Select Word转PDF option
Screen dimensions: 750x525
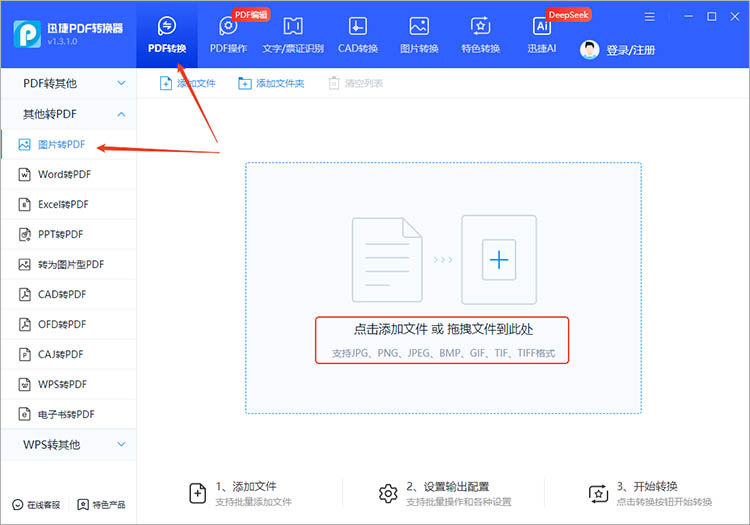click(68, 175)
